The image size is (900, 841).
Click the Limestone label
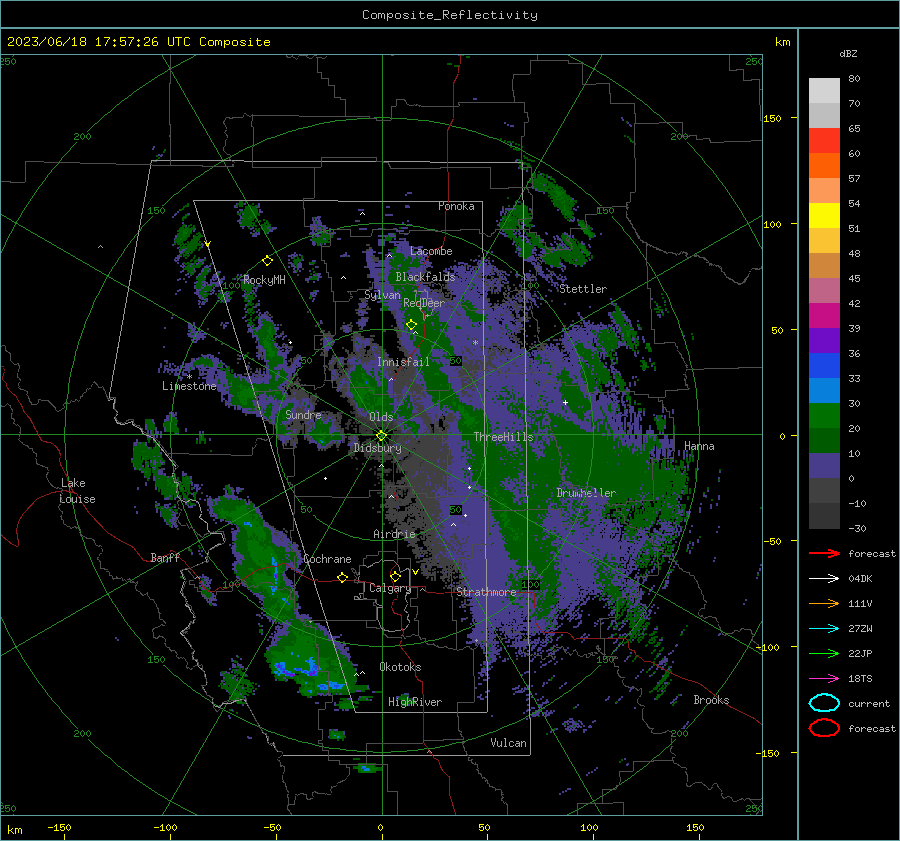click(189, 386)
